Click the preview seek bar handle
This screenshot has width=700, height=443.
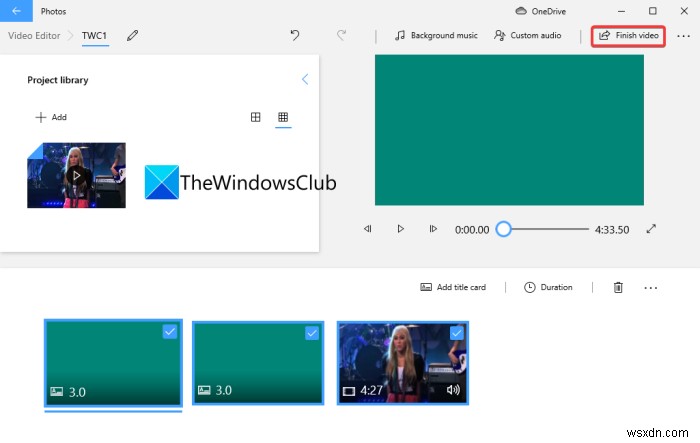click(x=504, y=229)
